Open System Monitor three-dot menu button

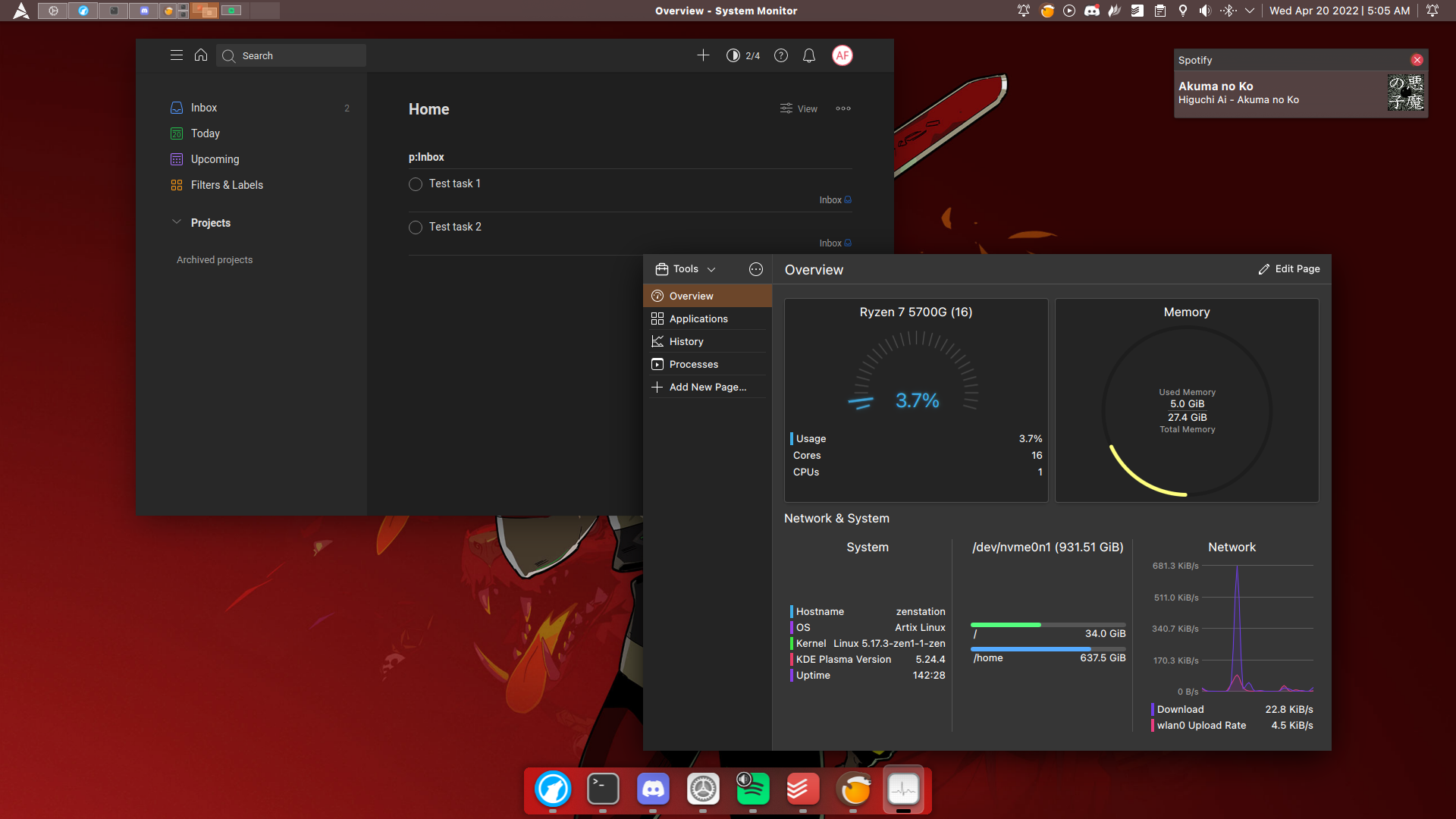pyautogui.click(x=756, y=269)
